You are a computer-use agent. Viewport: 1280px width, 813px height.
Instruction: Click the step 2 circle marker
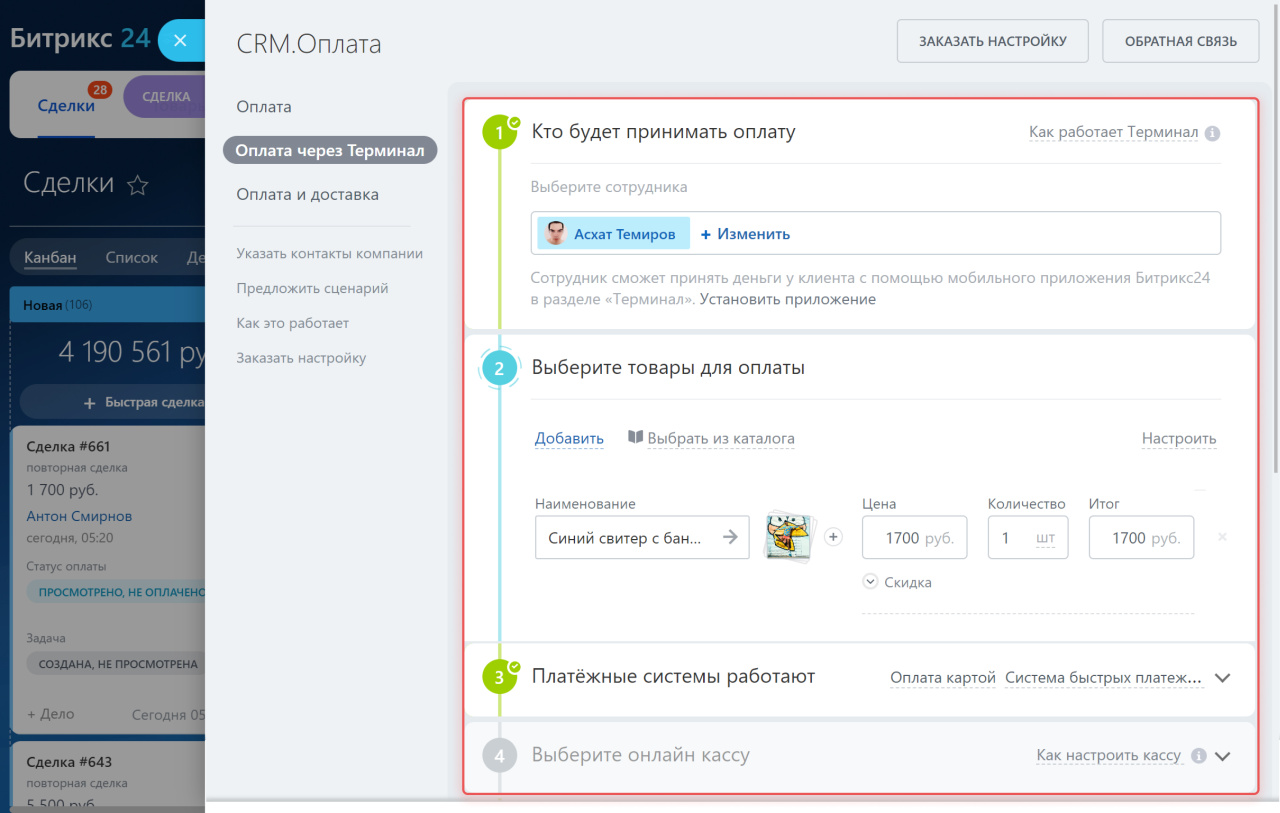[499, 368]
